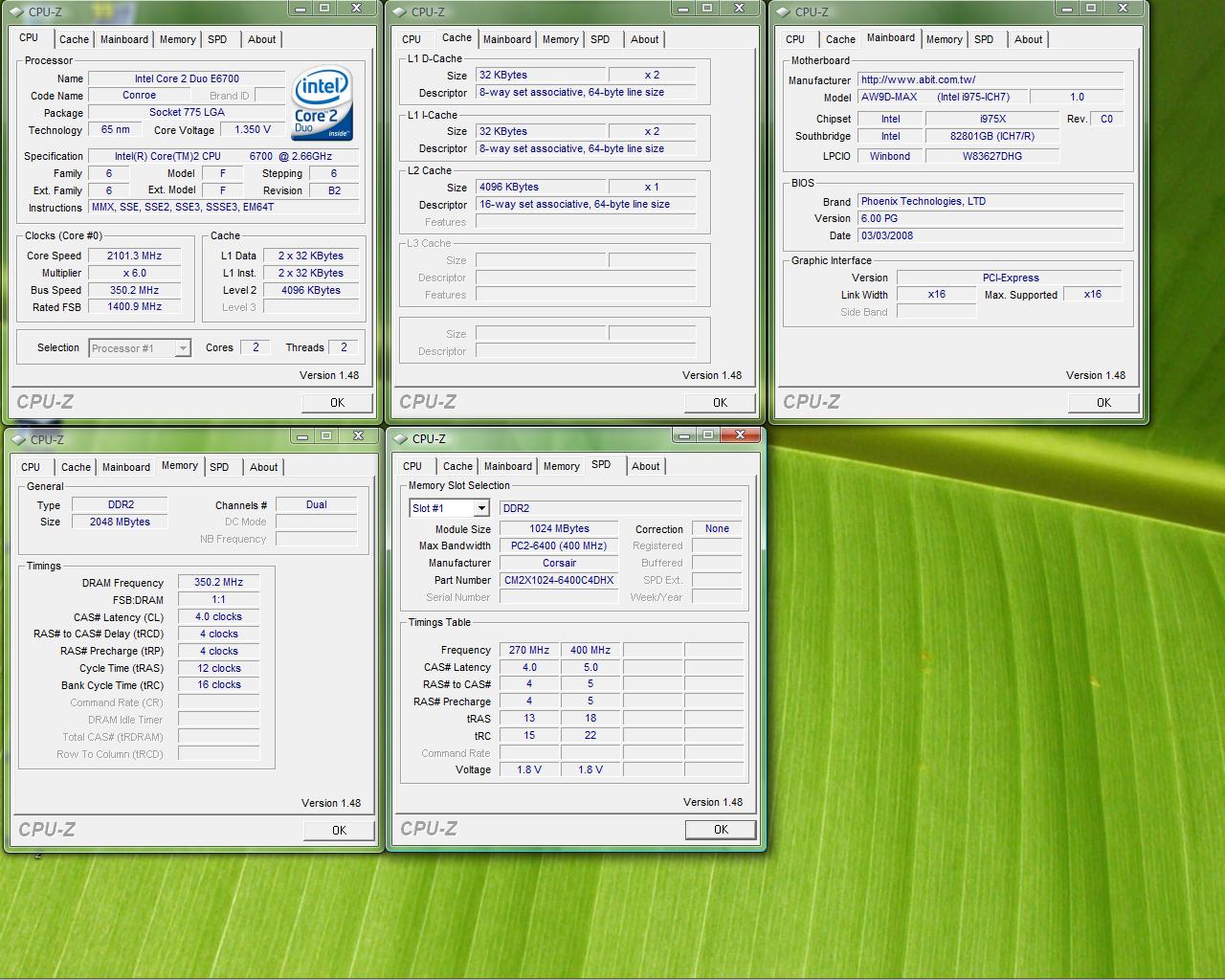This screenshot has width=1225, height=980.
Task: Click the Cores count value 2
Action: (x=255, y=347)
